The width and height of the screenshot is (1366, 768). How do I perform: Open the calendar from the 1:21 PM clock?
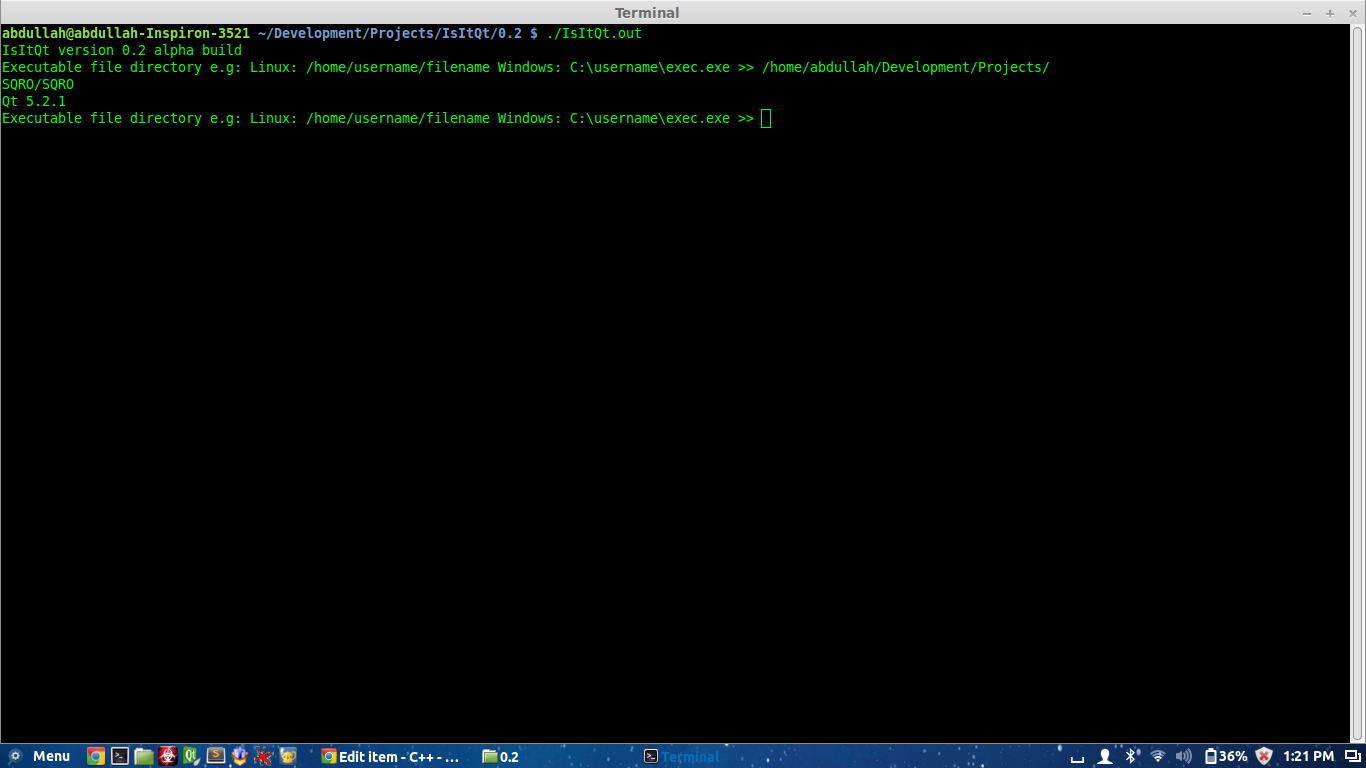[1308, 756]
